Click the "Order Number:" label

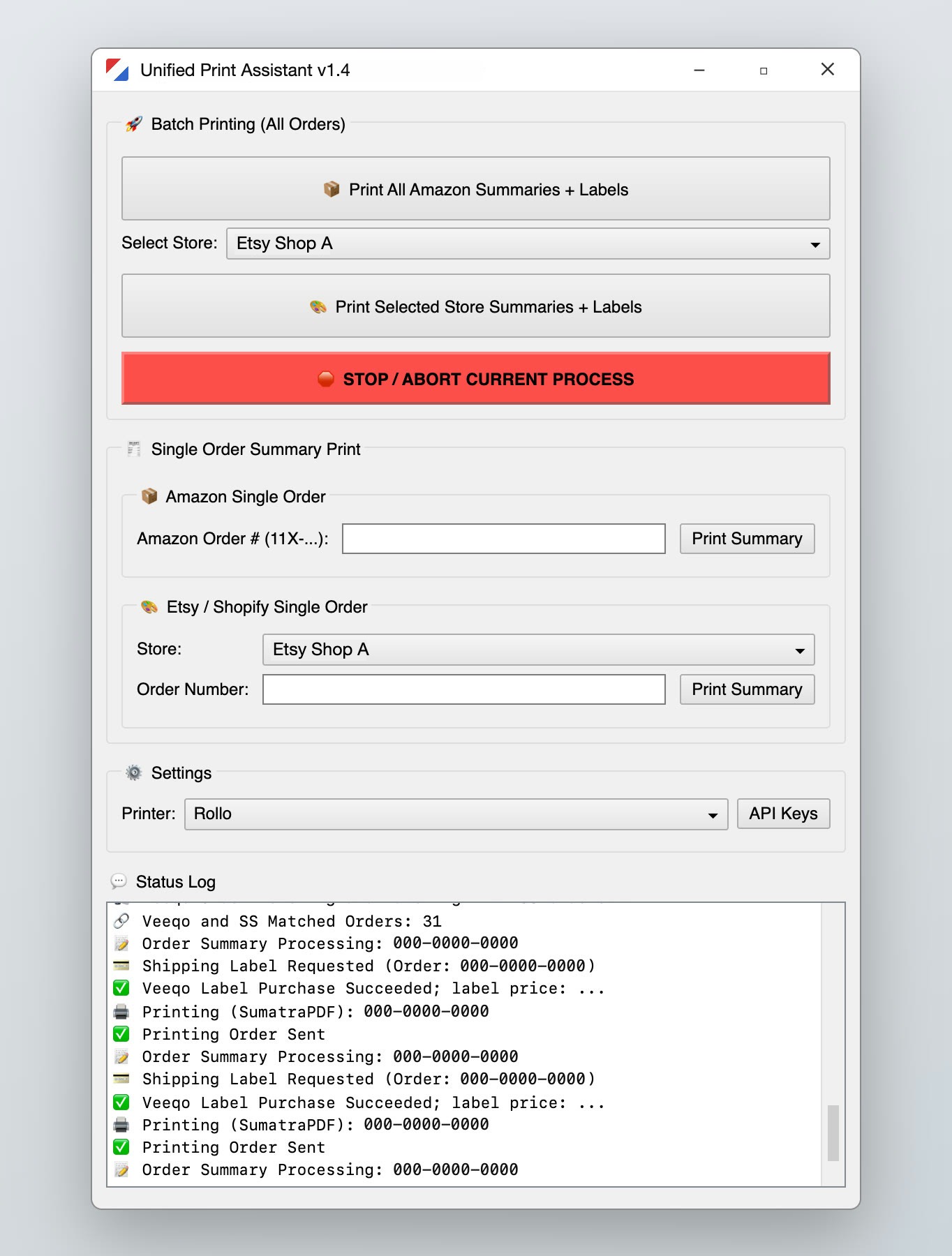[x=193, y=689]
